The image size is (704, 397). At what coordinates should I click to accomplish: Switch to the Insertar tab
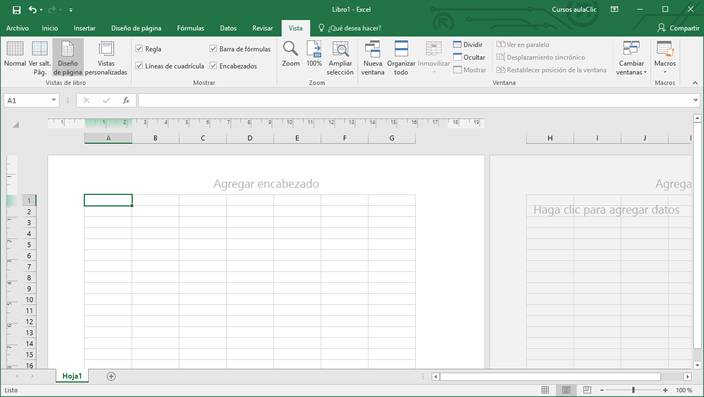[84, 28]
